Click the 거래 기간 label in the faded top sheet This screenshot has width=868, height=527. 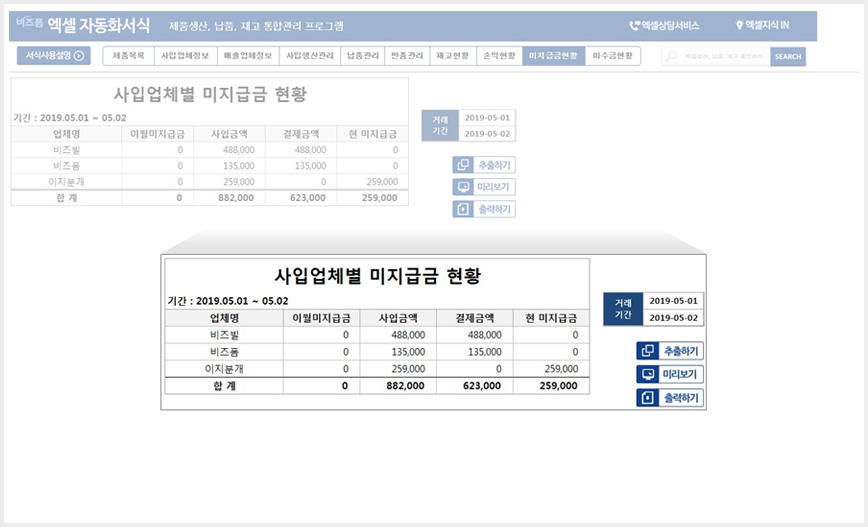[x=440, y=126]
